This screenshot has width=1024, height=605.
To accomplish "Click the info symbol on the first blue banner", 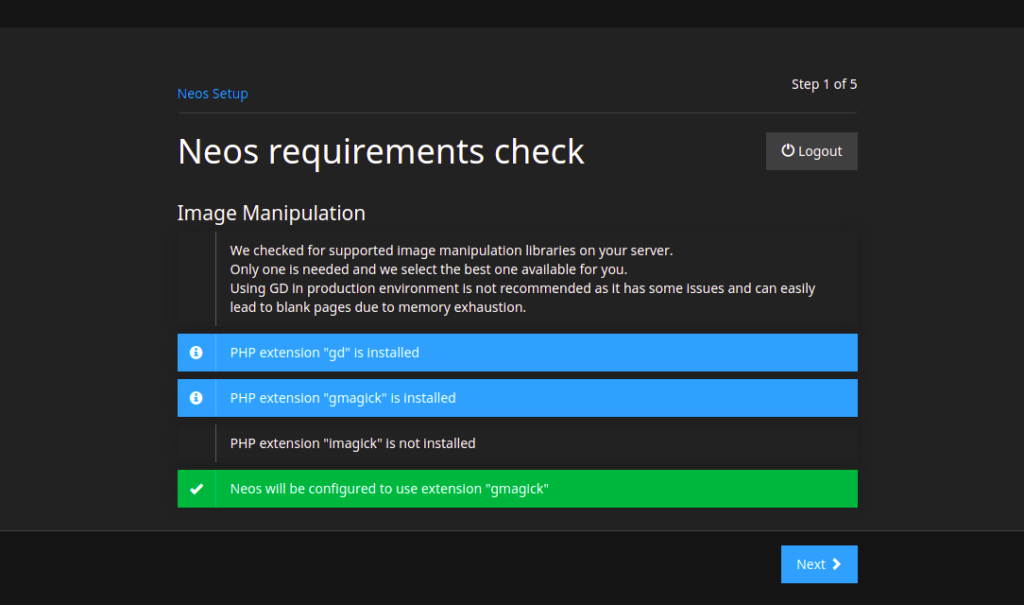I will [x=196, y=352].
